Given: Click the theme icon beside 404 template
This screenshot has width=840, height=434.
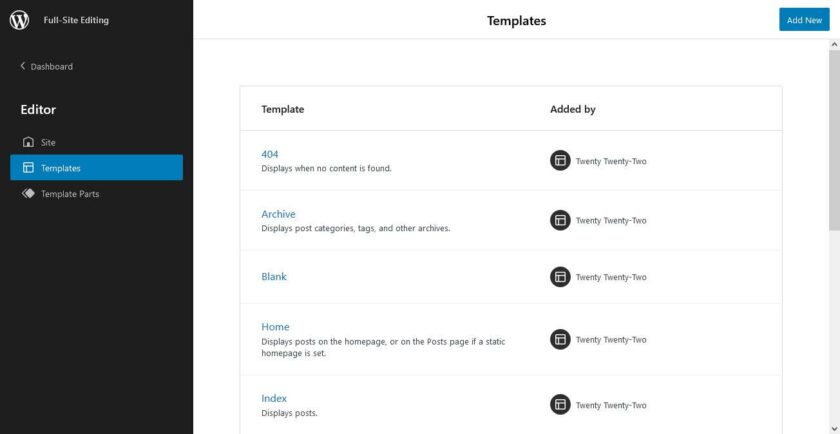Looking at the screenshot, I should tap(560, 160).
